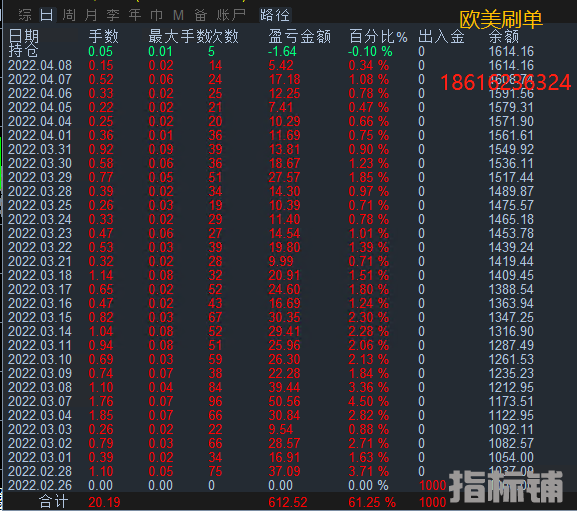577x511 pixels.
Task: Click deposit 1000 in the 2022.02.26 row
Action: (x=433, y=485)
